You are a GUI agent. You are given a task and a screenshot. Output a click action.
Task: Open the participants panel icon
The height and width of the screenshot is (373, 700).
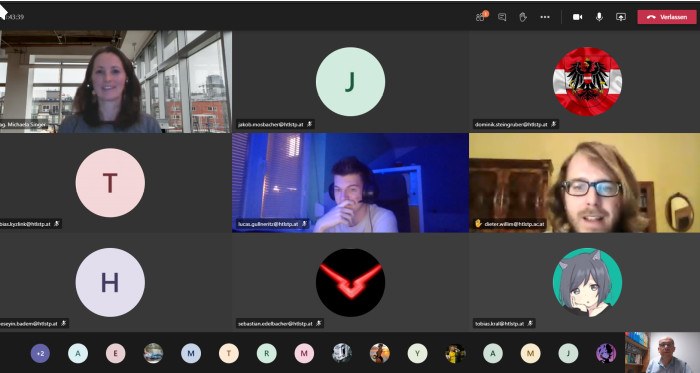[481, 17]
